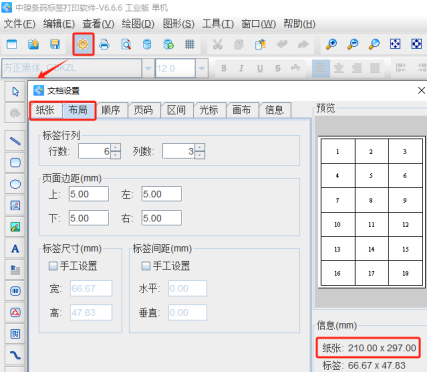Click the Paste clipboard icon
This screenshot has width=428, height=372.
pyautogui.click(x=260, y=44)
